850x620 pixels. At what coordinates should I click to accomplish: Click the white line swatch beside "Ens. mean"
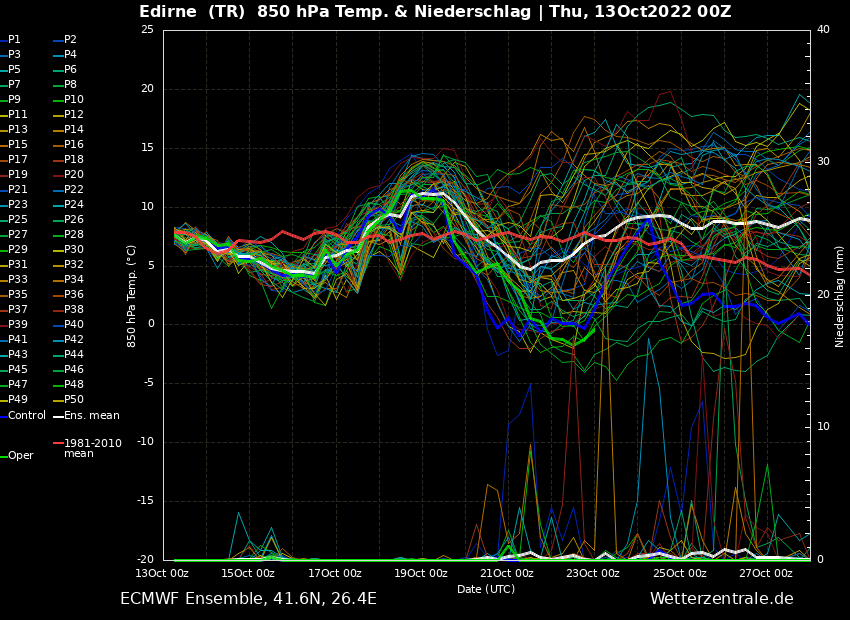pyautogui.click(x=58, y=417)
